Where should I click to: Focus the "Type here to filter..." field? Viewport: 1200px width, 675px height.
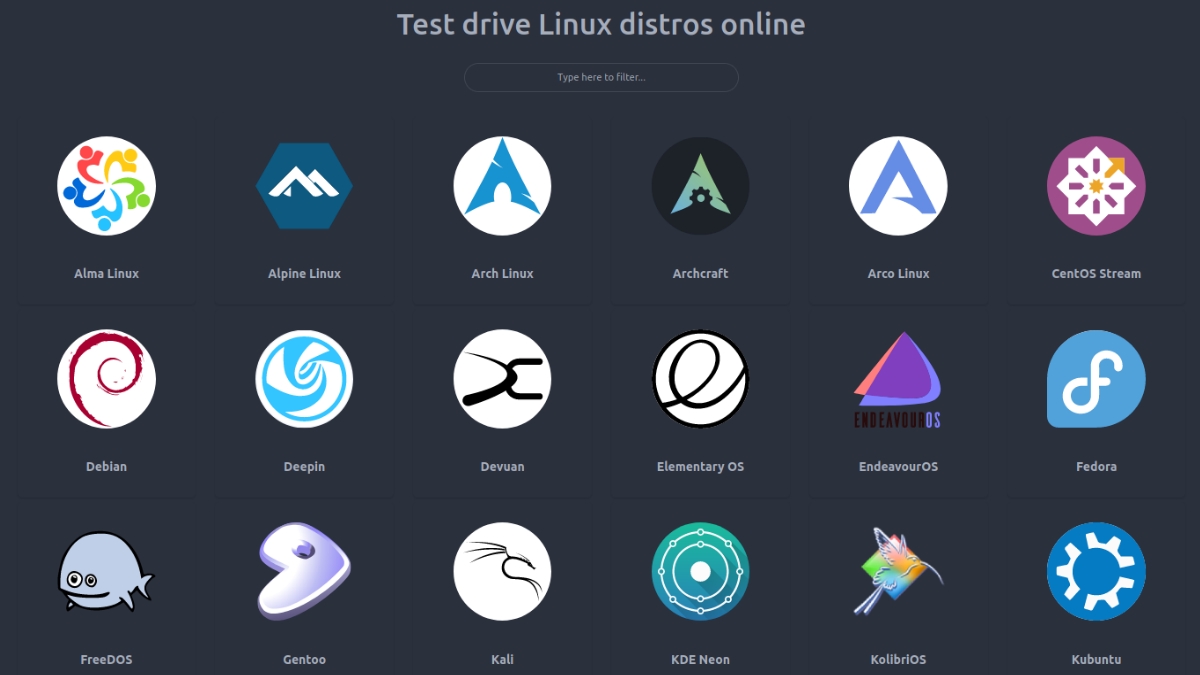(x=601, y=77)
